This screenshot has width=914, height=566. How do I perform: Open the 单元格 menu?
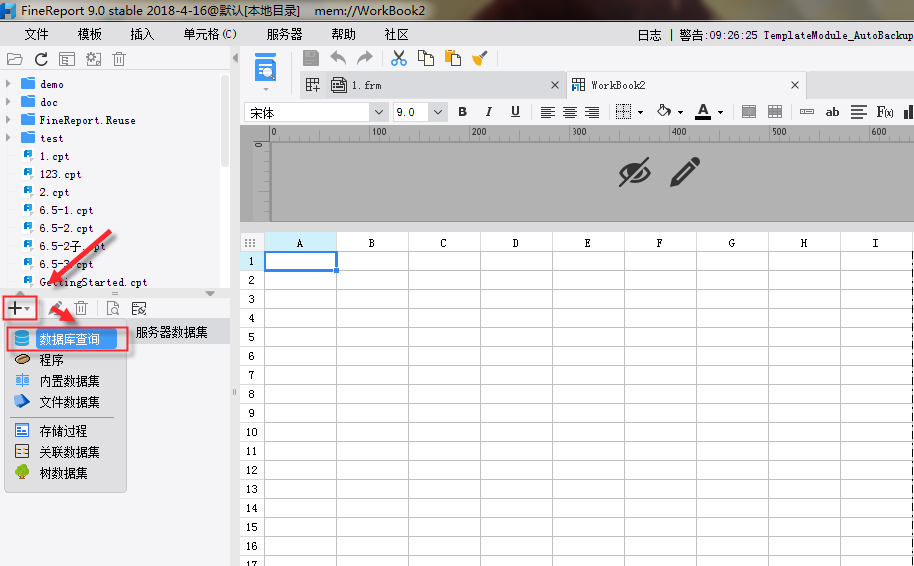(210, 35)
